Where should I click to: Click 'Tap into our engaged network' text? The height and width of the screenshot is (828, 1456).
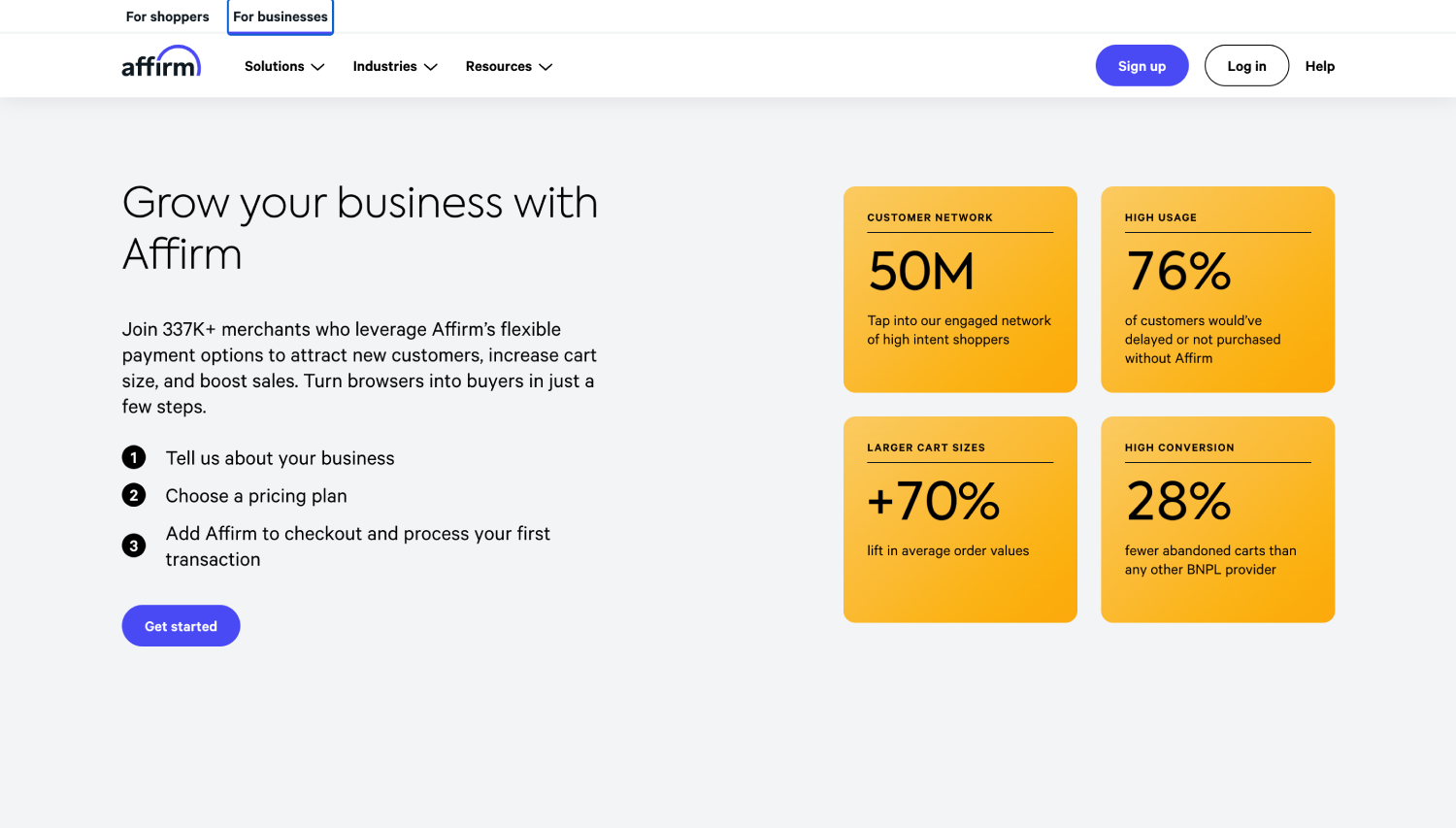tap(959, 330)
